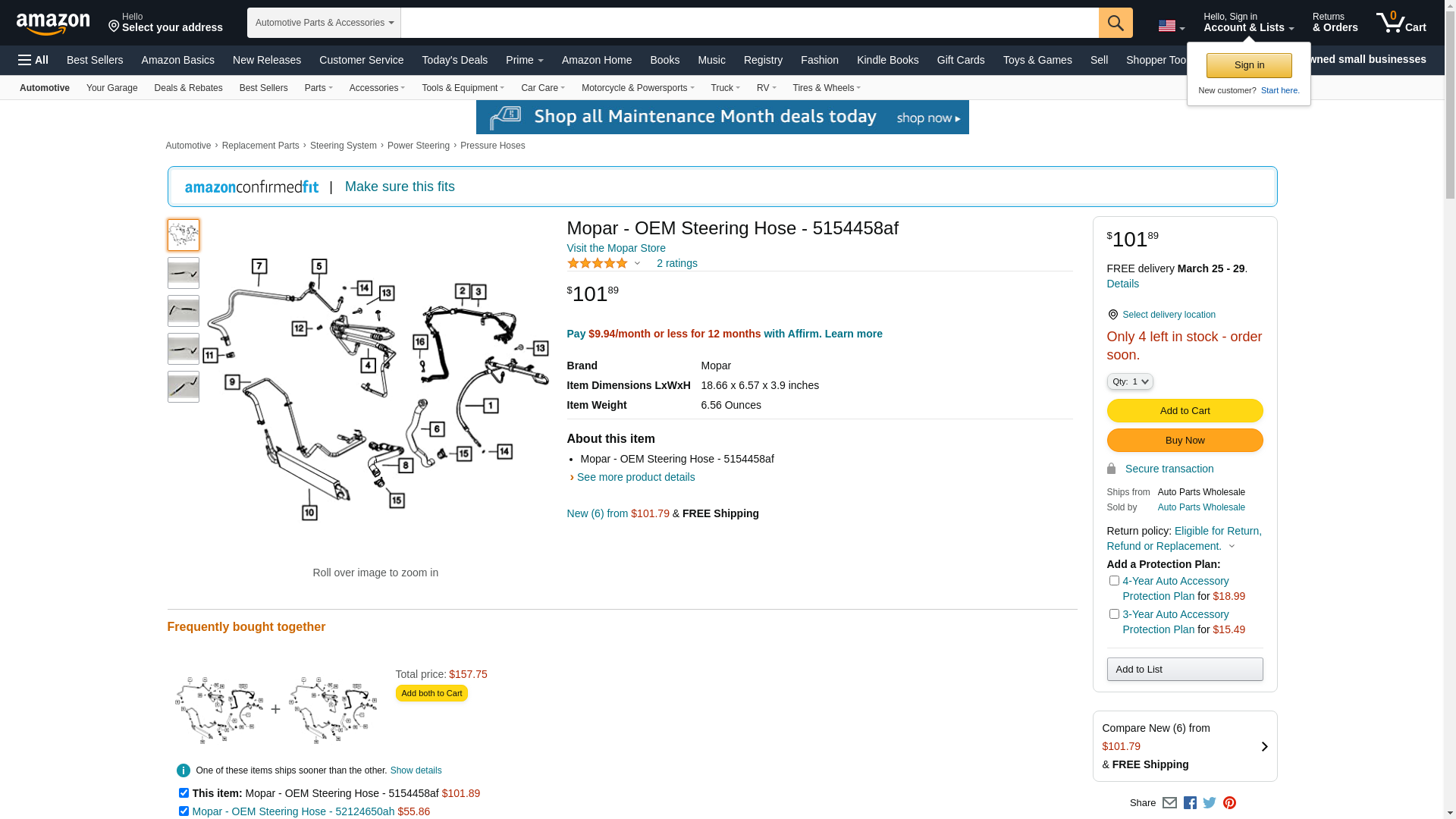Open the Tools & Equipment submenu
Image resolution: width=1456 pixels, height=819 pixels.
point(463,88)
